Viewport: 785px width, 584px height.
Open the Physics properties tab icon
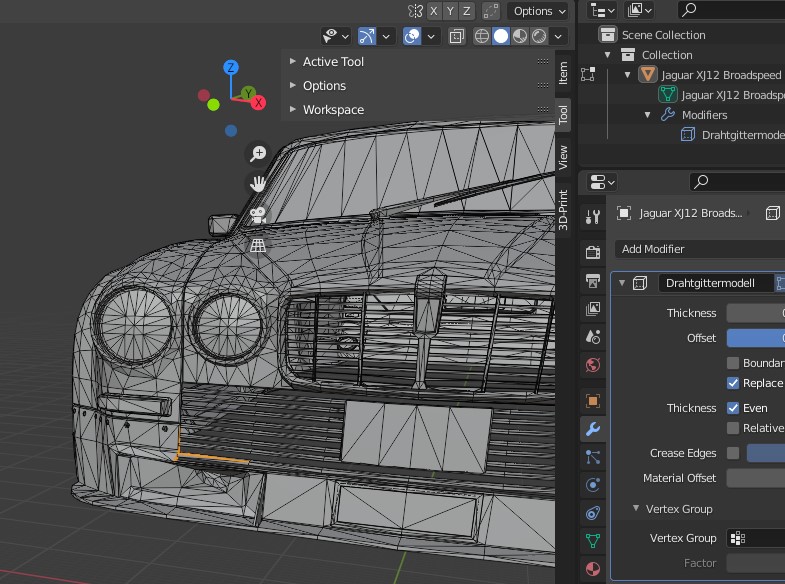click(593, 485)
